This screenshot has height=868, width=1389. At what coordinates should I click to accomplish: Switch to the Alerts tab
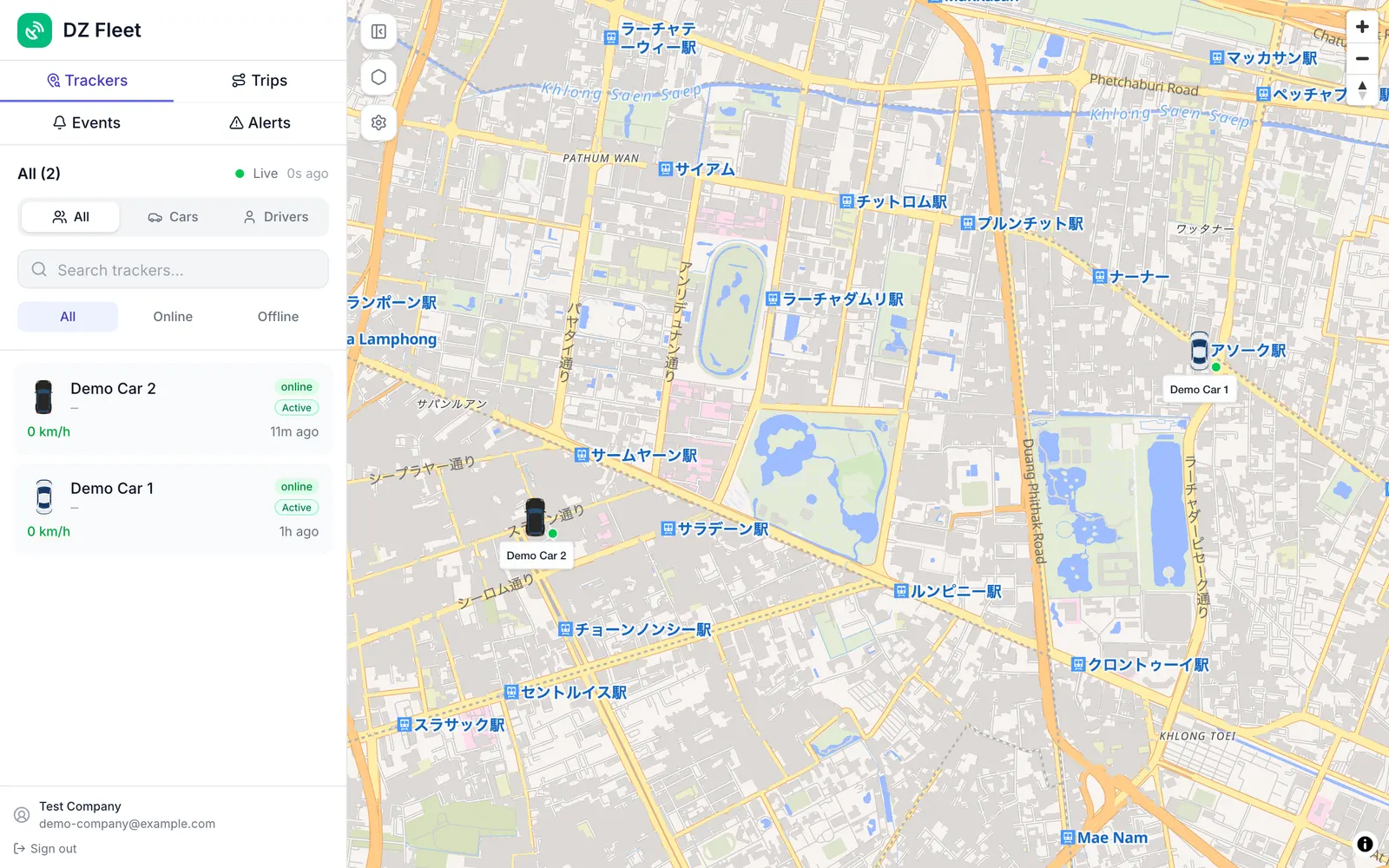[x=260, y=123]
